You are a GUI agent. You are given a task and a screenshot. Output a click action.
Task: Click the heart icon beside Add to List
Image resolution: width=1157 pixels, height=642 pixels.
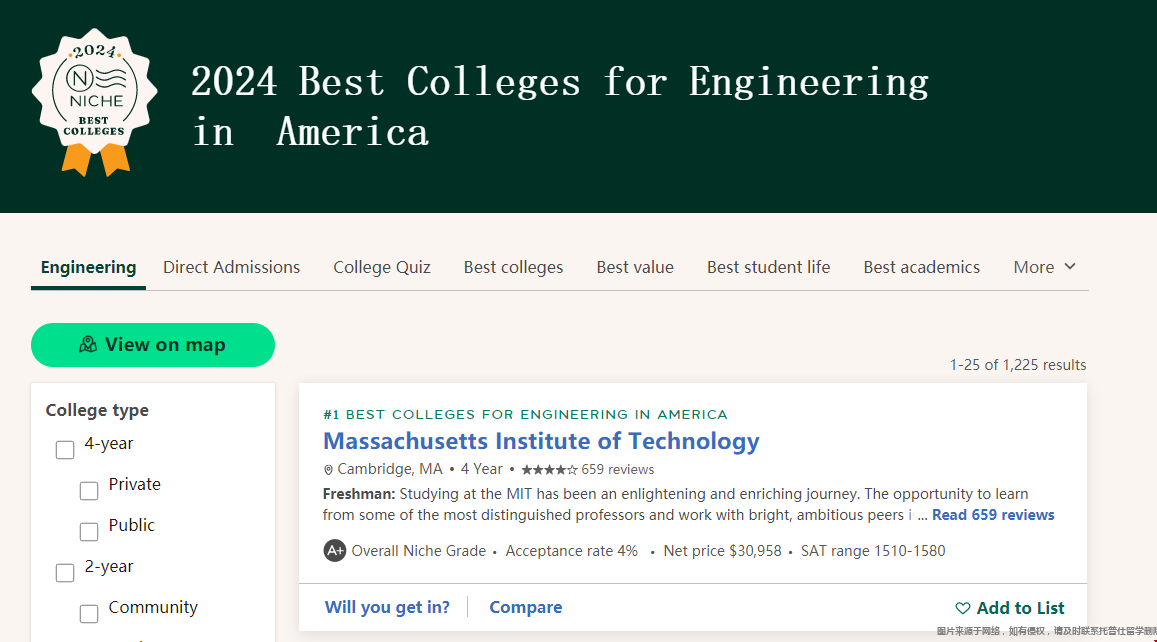pyautogui.click(x=962, y=608)
